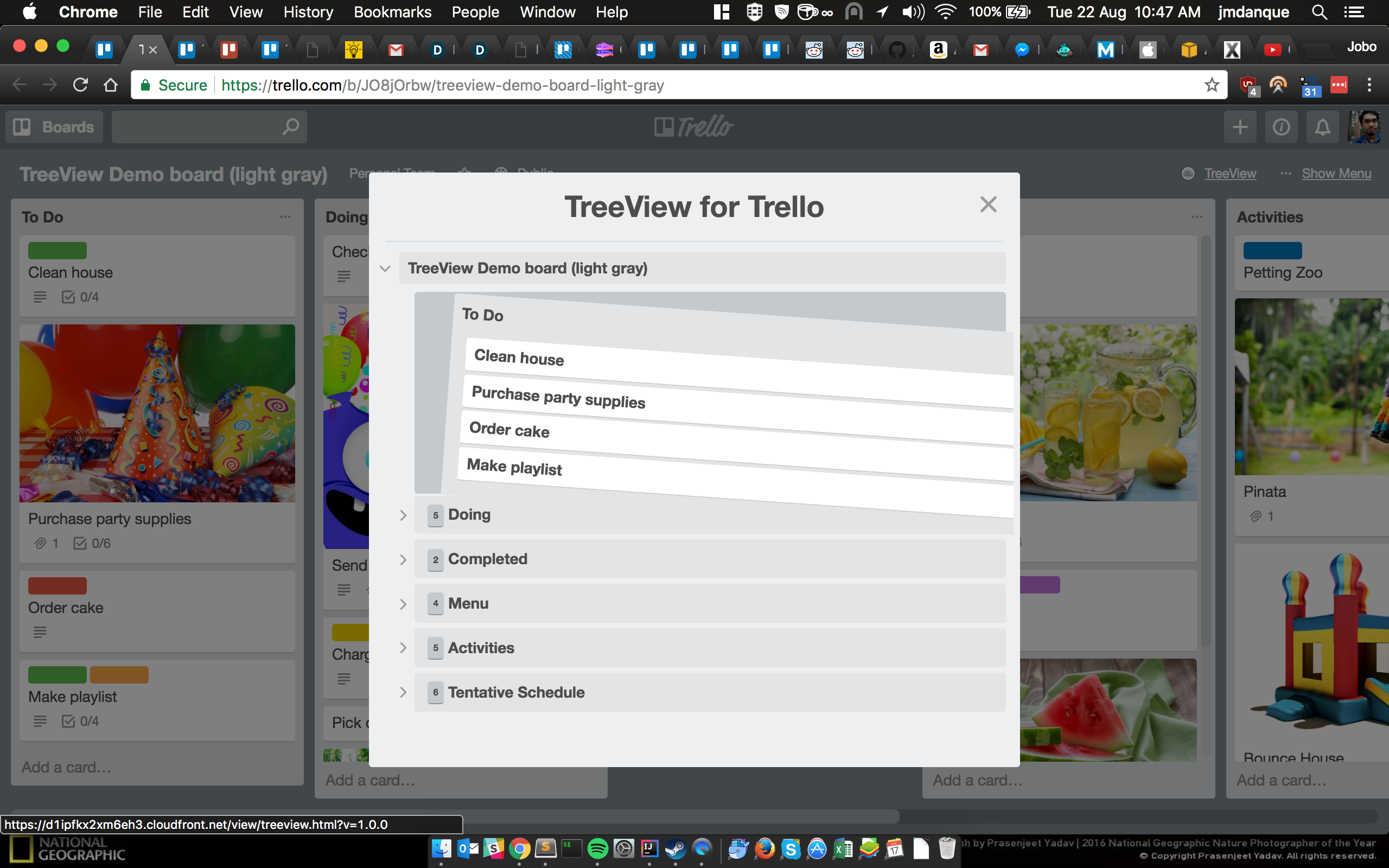Open Spotify from the Dock
The image size is (1389, 868).
597,848
